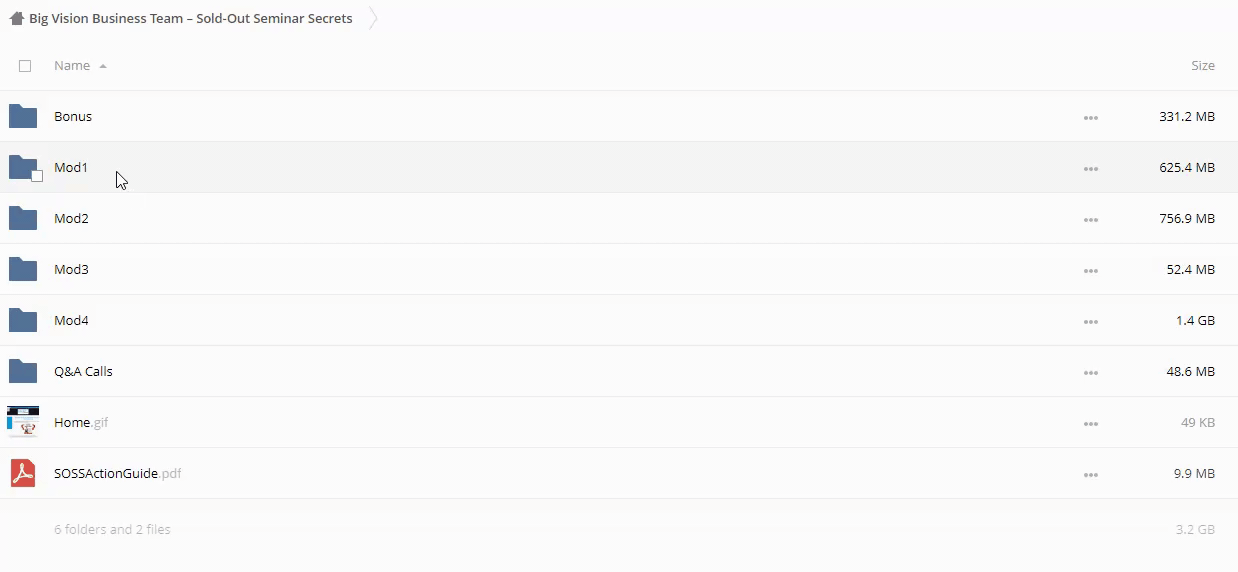Click the Mod4 folder icon
Screen dimensions: 1238x572
[x=23, y=320]
